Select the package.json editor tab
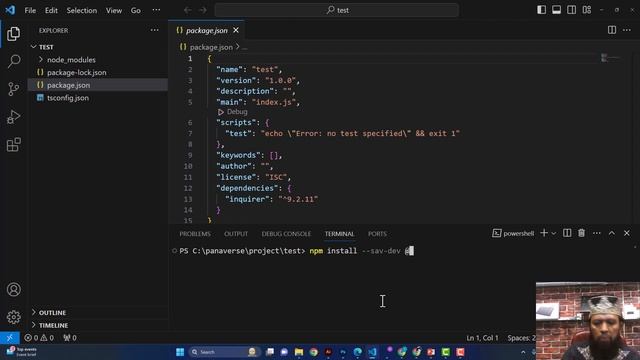This screenshot has width=640, height=360. click(206, 30)
